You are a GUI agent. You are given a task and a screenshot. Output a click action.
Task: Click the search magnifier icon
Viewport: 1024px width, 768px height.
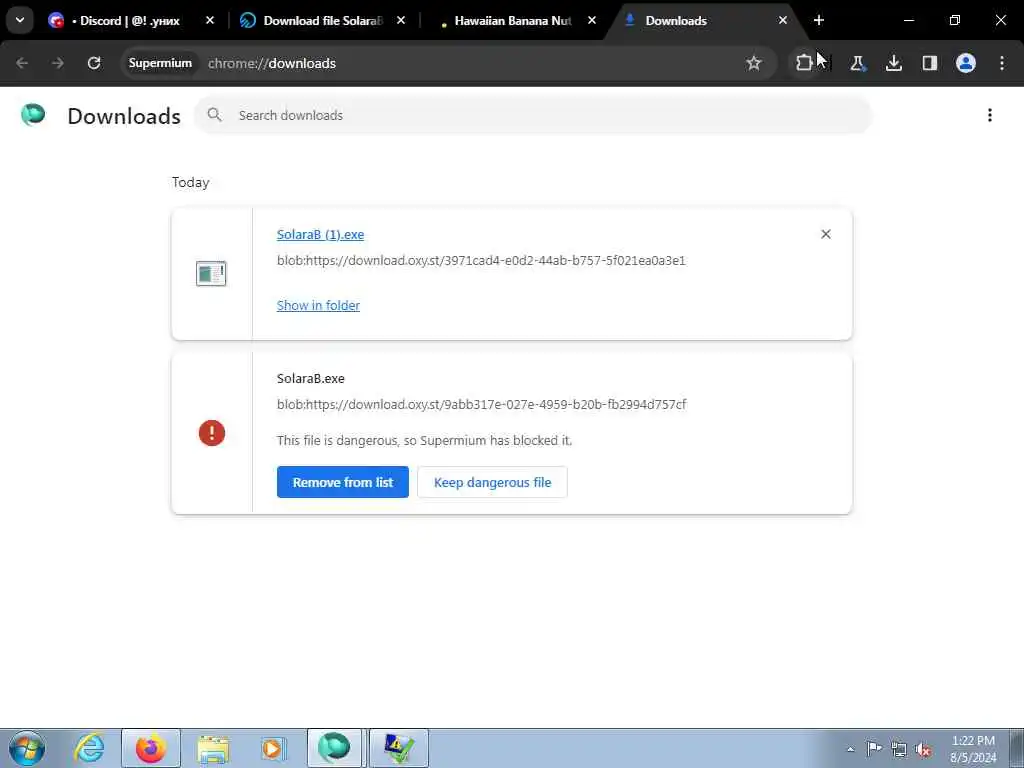214,115
